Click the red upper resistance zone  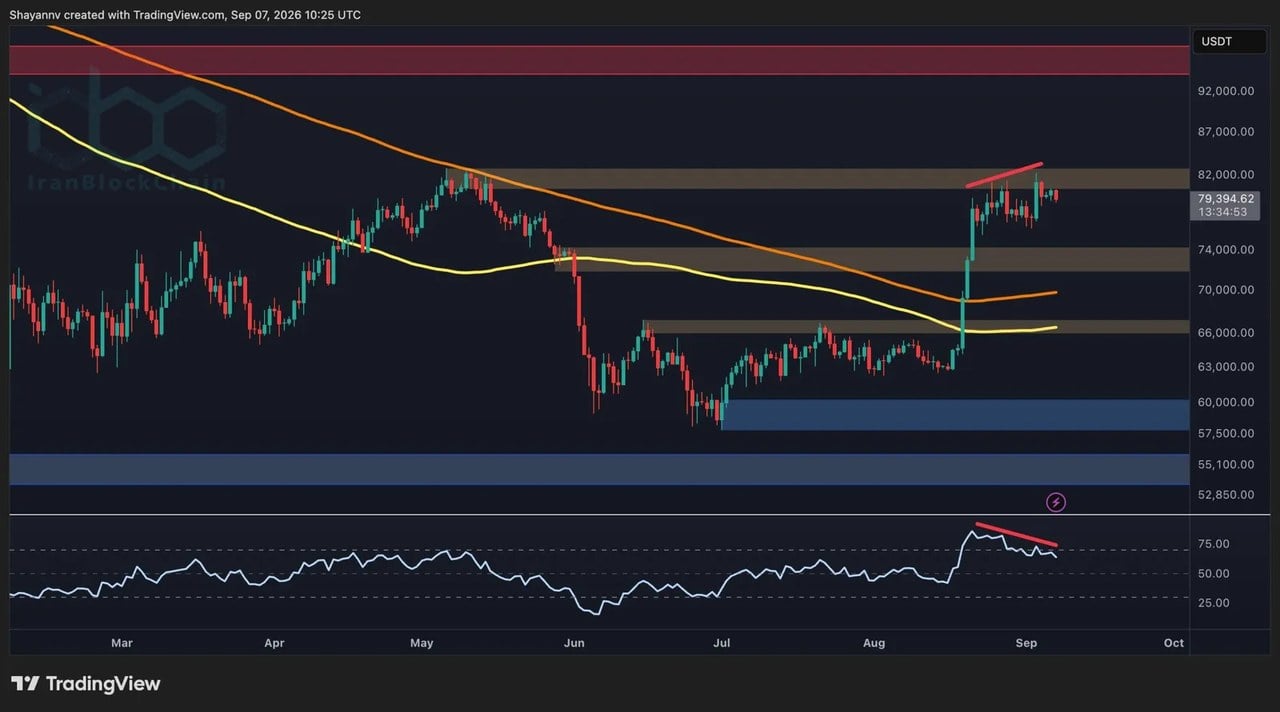point(600,60)
